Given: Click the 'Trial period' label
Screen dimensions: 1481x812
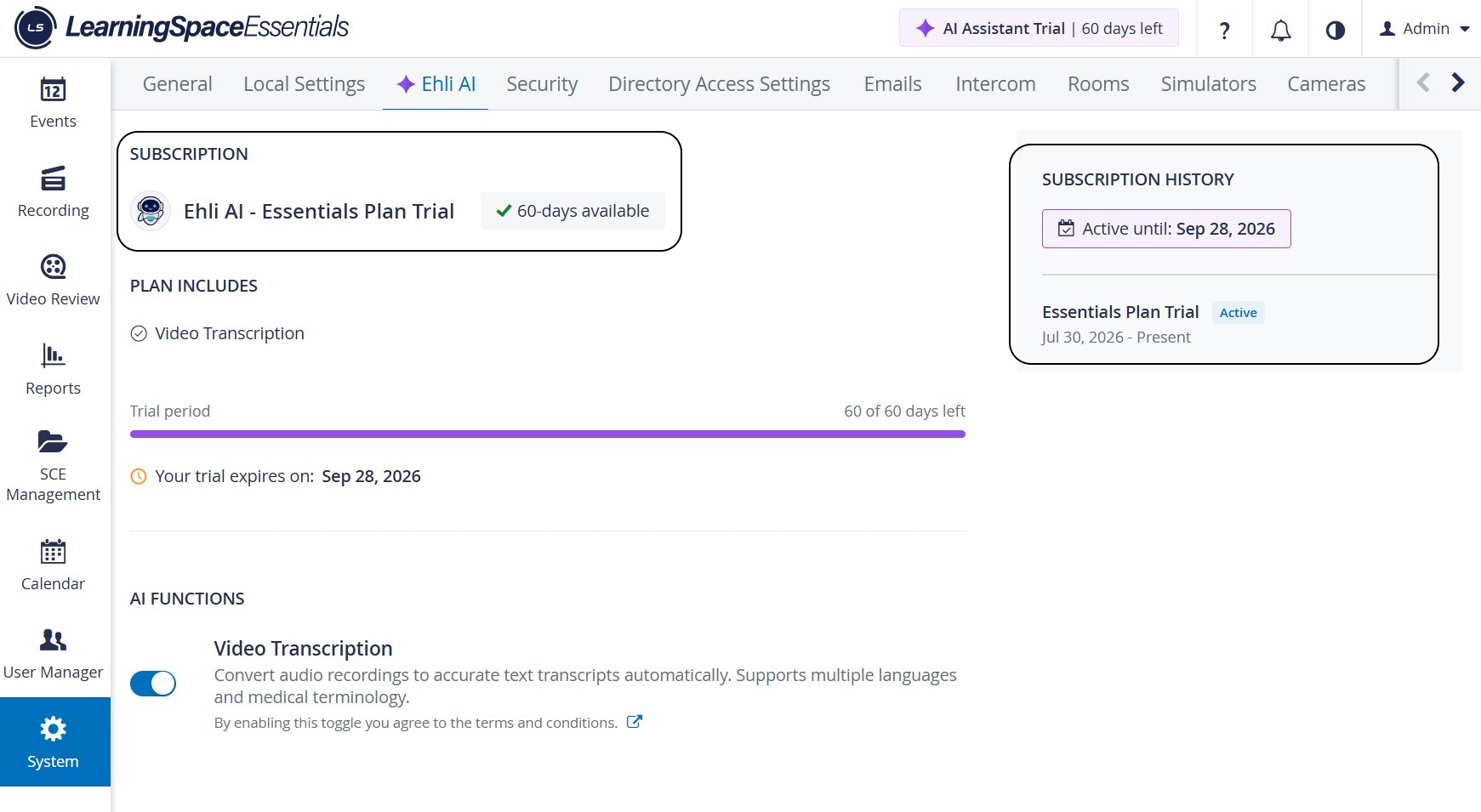Looking at the screenshot, I should click(170, 412).
